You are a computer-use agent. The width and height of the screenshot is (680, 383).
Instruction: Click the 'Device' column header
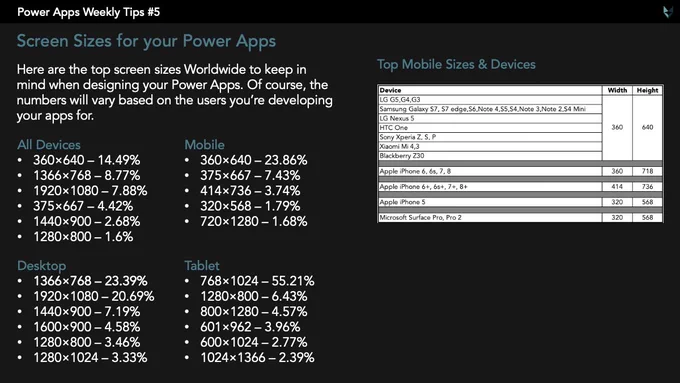[x=490, y=90]
